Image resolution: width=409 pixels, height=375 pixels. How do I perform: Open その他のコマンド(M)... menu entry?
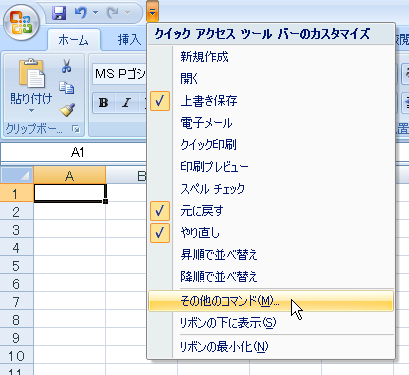(271, 301)
